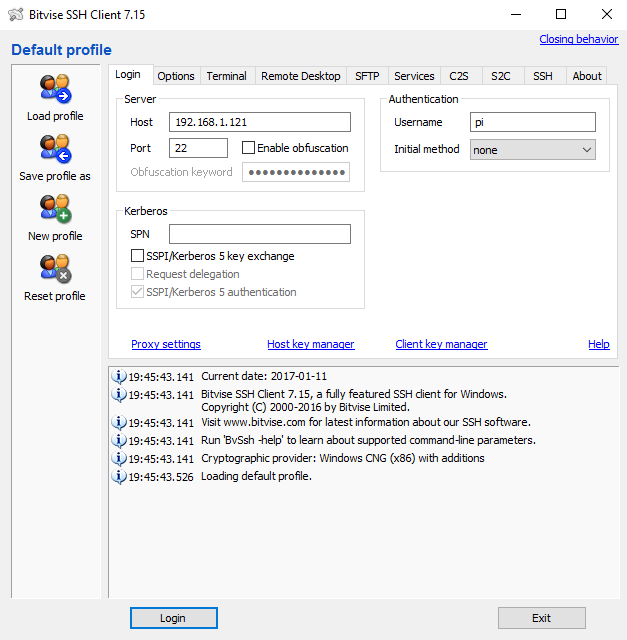Click info icon beside Current date log entry
Screen dimensions: 627x640
[x=119, y=376]
